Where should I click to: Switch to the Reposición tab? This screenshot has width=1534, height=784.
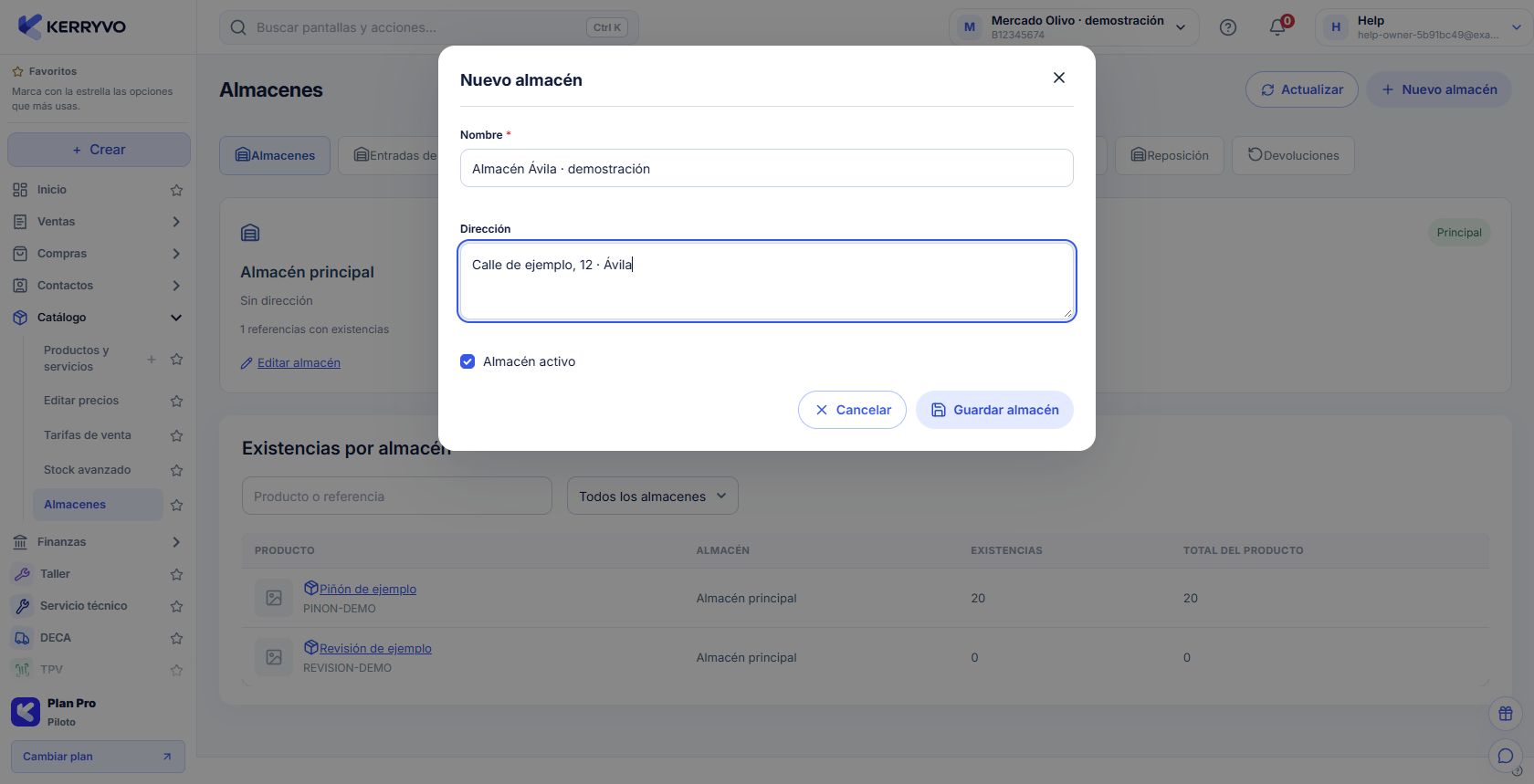pos(1170,155)
